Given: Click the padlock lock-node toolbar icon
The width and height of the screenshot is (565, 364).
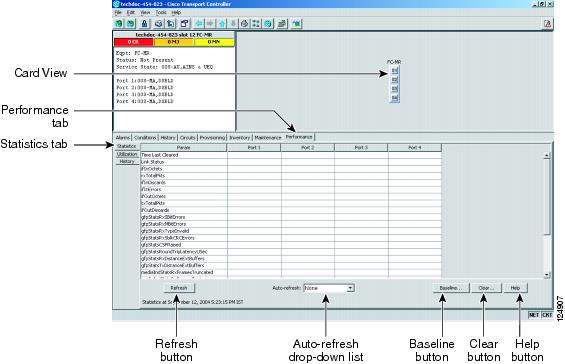Looking at the screenshot, I should (x=144, y=24).
